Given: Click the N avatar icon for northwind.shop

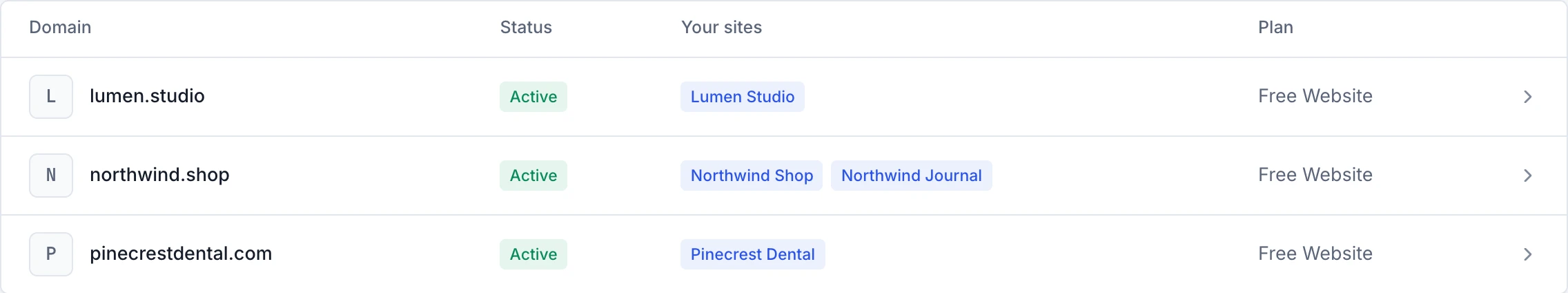Looking at the screenshot, I should pyautogui.click(x=51, y=176).
